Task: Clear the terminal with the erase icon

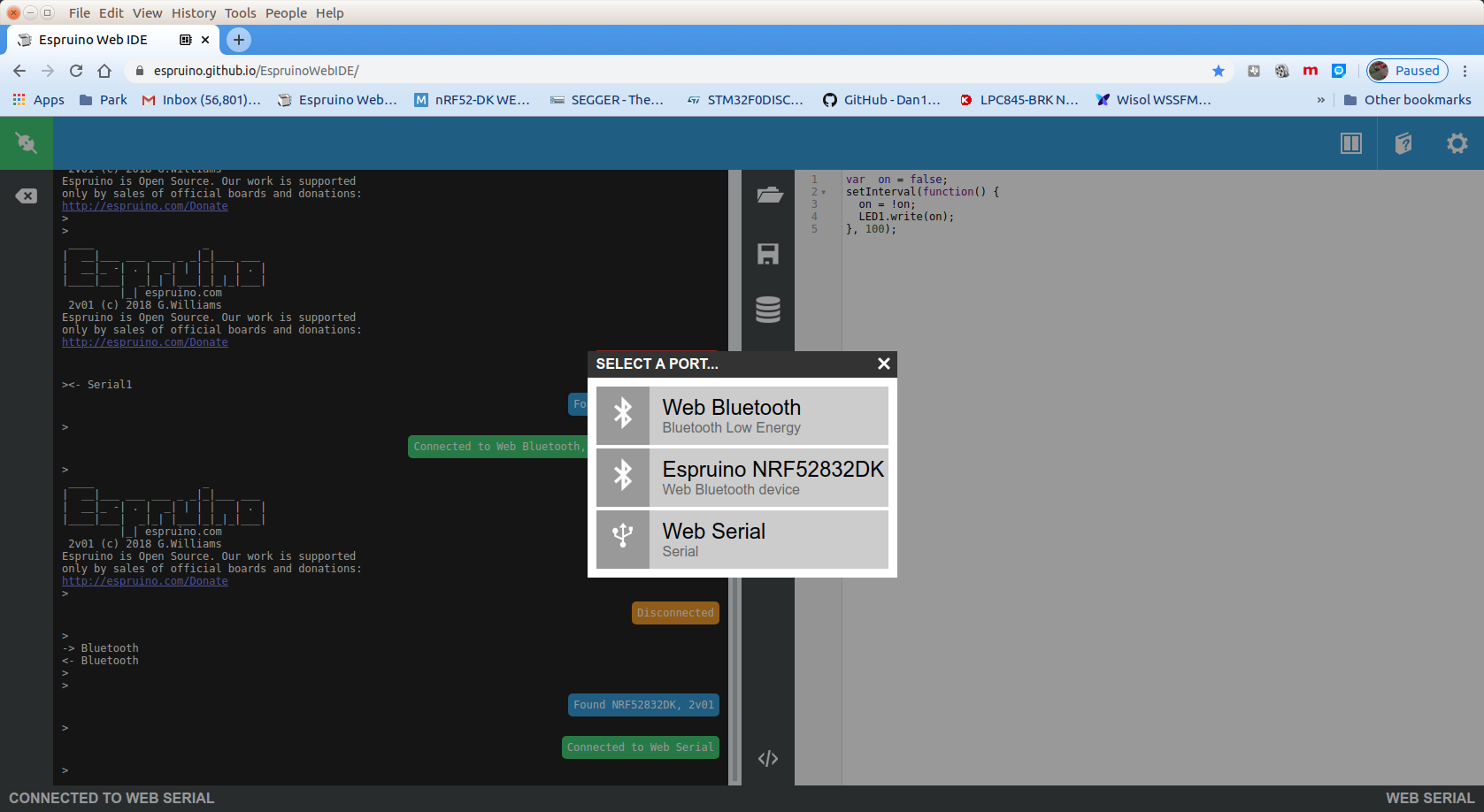Action: coord(27,195)
